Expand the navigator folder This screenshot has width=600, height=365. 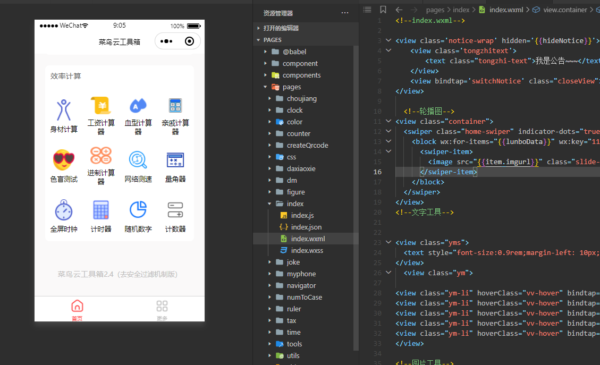270,285
